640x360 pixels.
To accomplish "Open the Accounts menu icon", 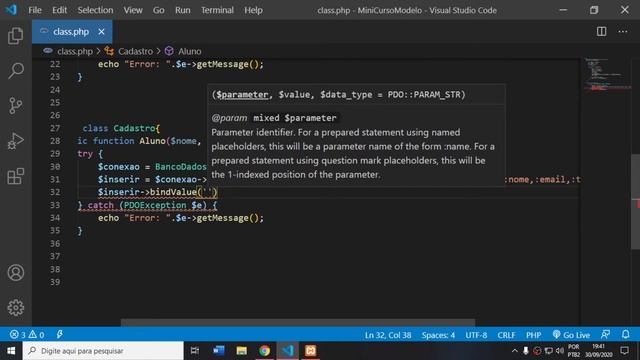I will coord(16,272).
